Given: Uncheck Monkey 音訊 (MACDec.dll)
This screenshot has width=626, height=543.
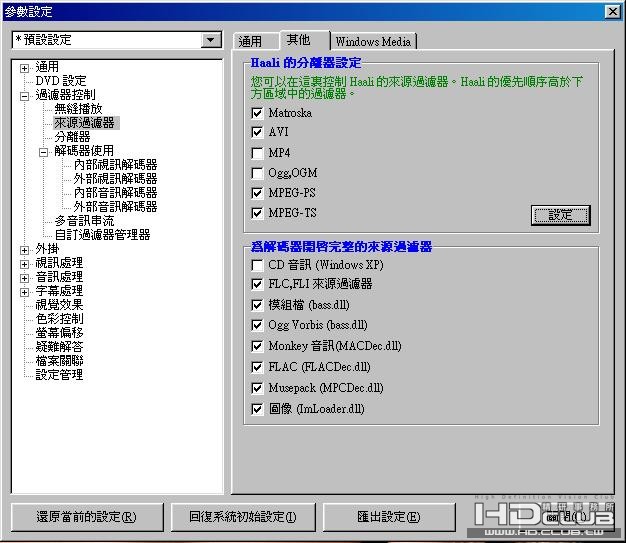Looking at the screenshot, I should click(x=257, y=346).
